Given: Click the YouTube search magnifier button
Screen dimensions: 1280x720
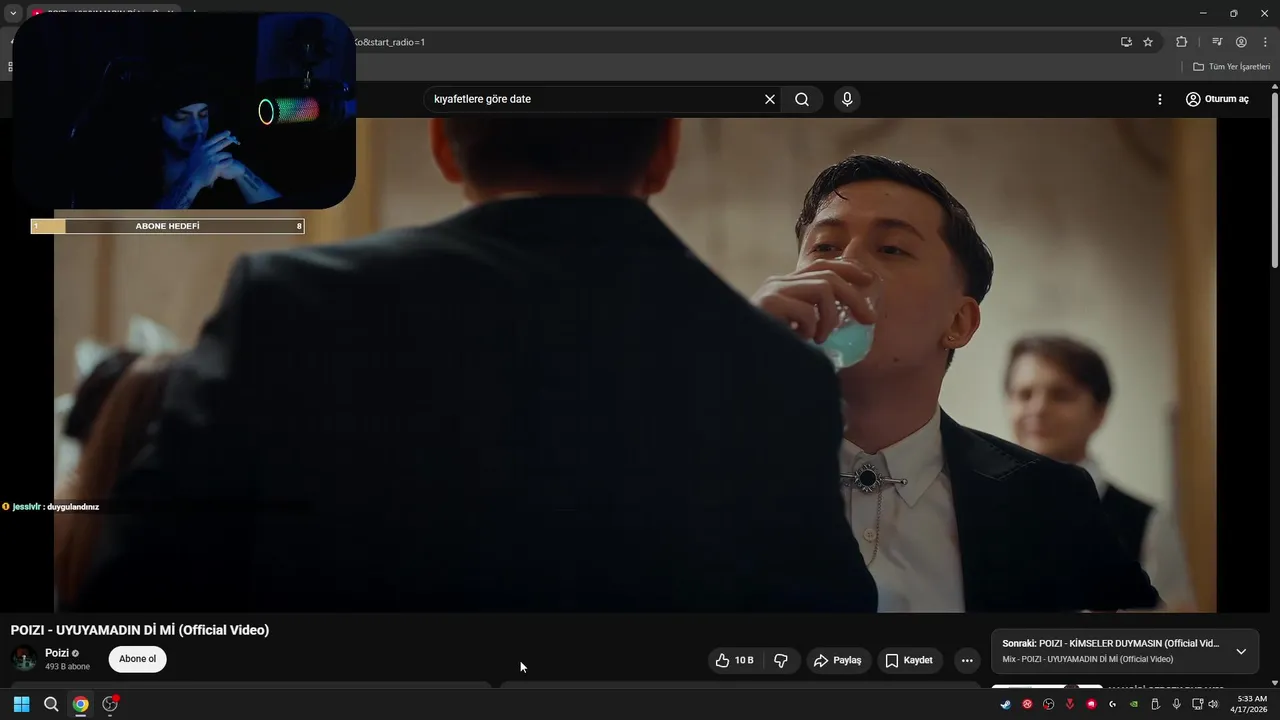Looking at the screenshot, I should pyautogui.click(x=802, y=99).
